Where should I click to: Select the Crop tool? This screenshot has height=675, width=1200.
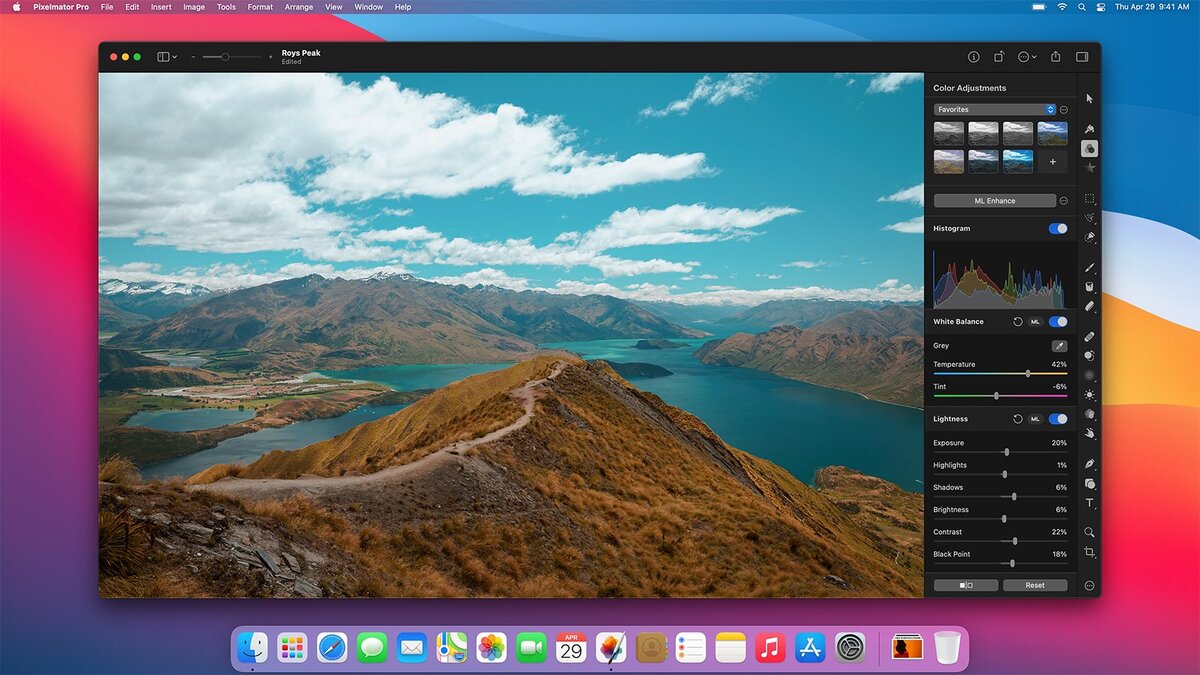pyautogui.click(x=1089, y=553)
